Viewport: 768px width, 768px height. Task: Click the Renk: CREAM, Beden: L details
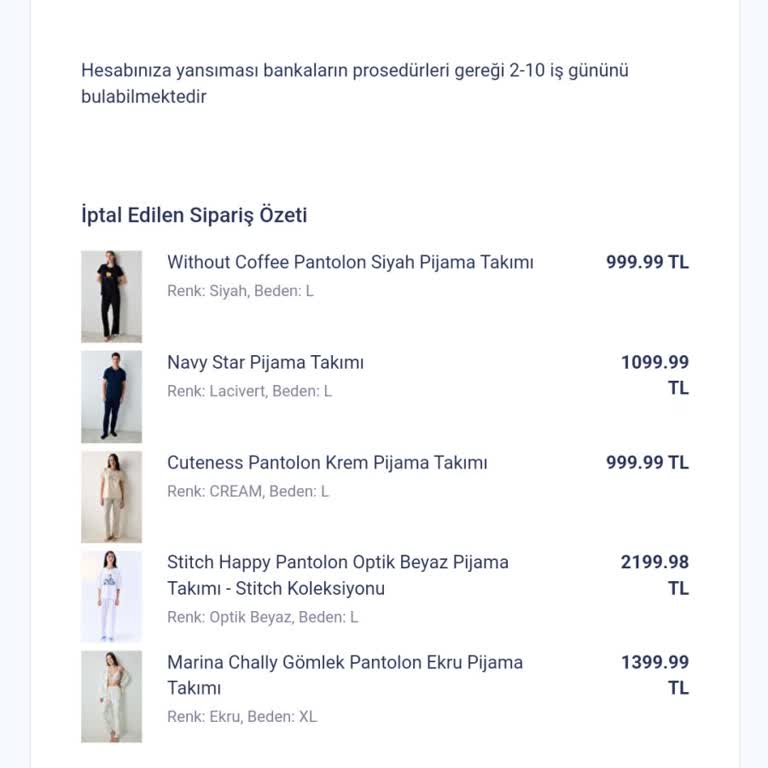247,491
